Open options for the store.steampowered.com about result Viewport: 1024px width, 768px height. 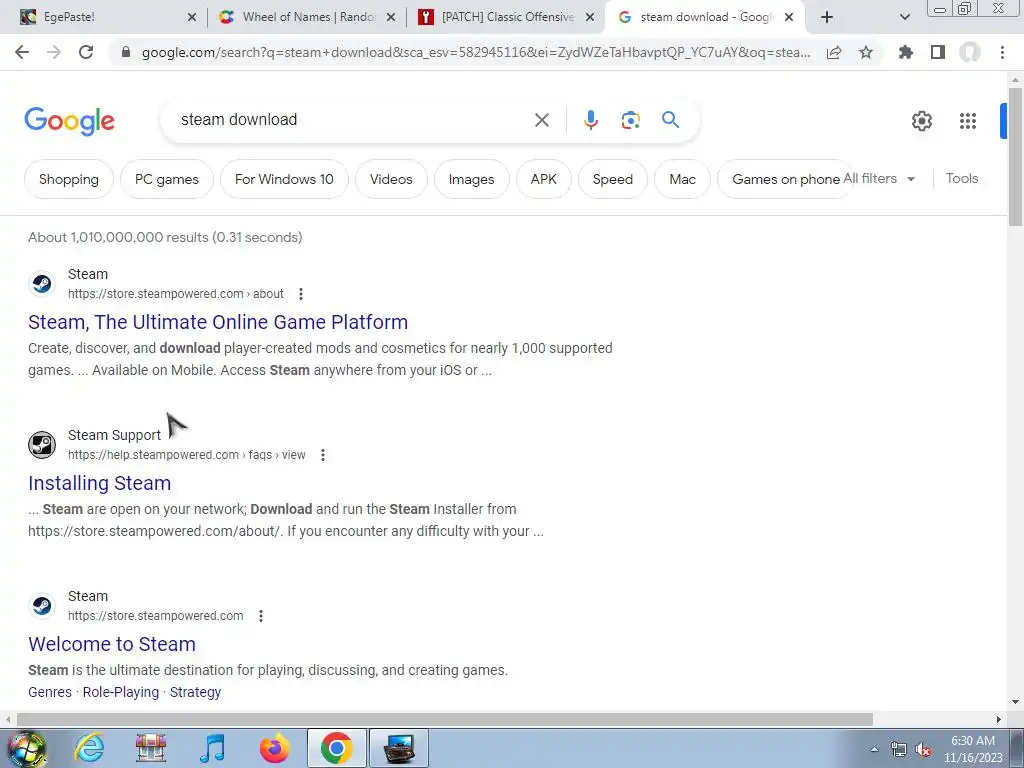click(301, 294)
